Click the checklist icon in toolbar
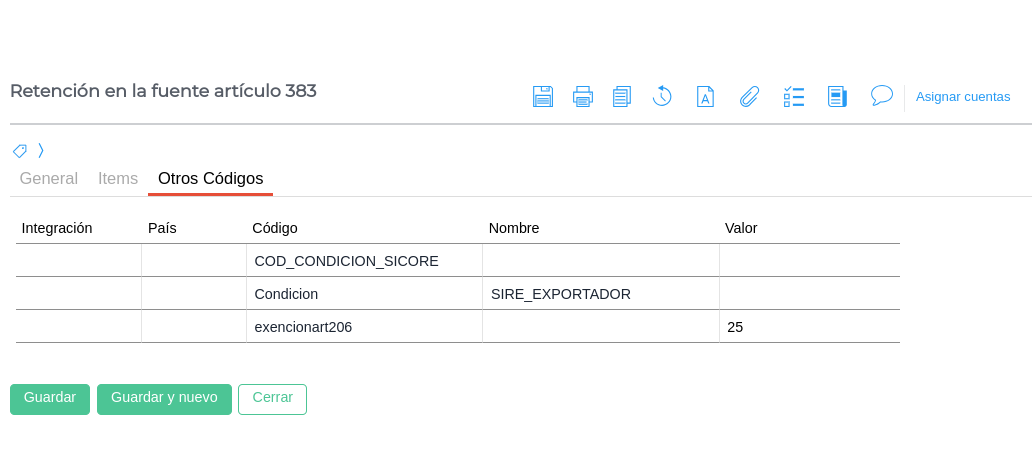Viewport: 1032px width, 457px height. [794, 97]
